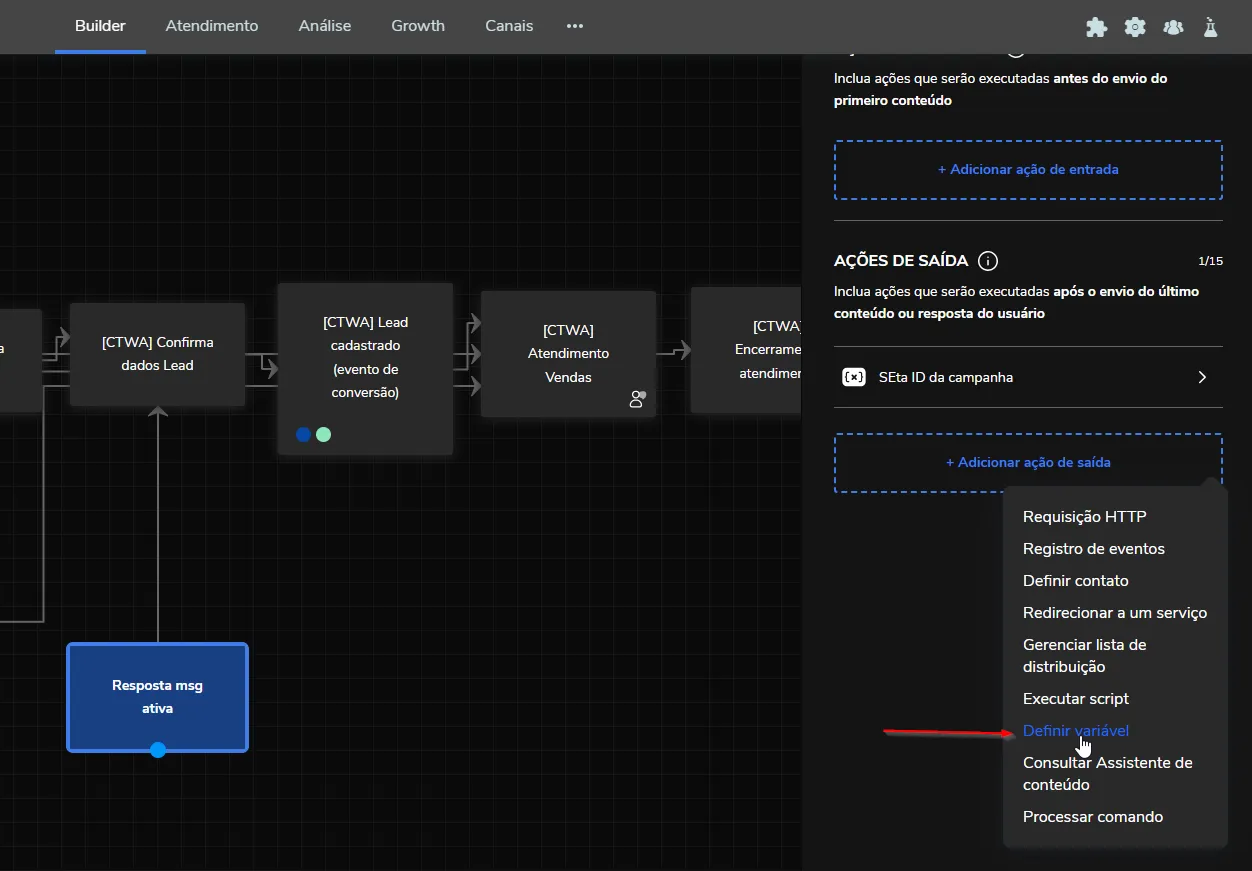This screenshot has width=1252, height=871.
Task: Open the team members icon
Action: pyautogui.click(x=1173, y=27)
